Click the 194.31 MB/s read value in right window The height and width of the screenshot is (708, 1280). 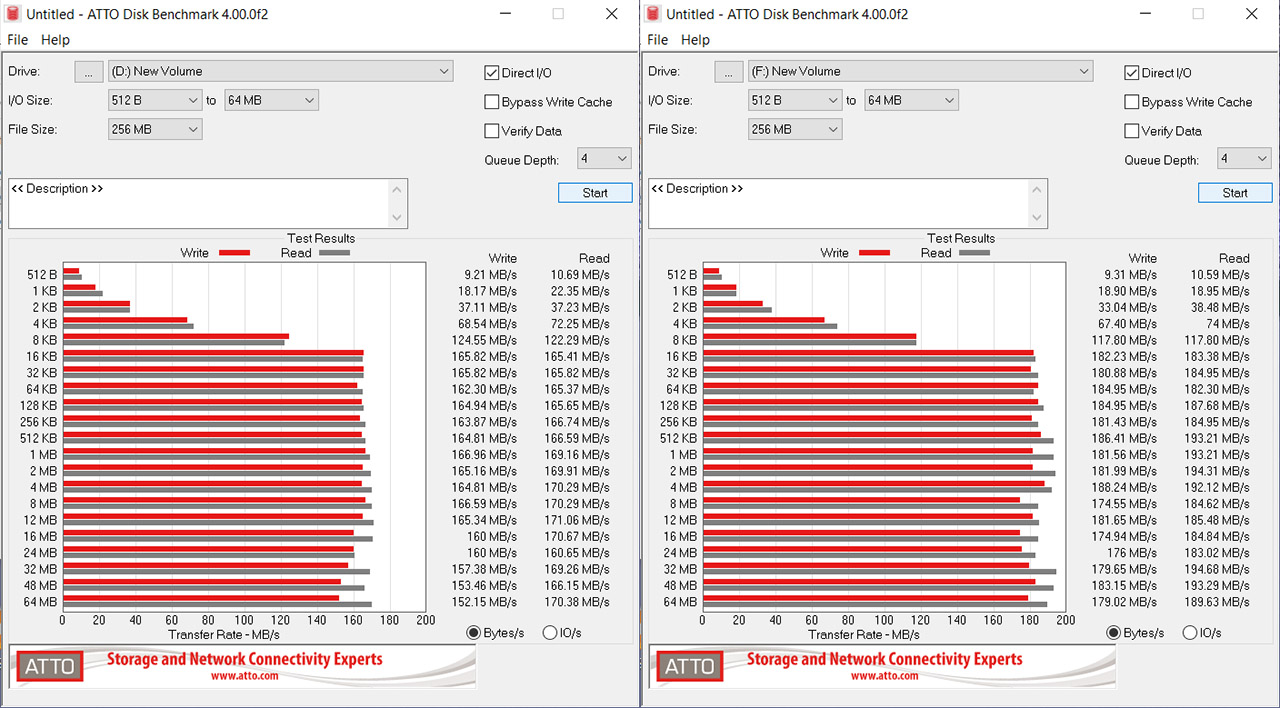1217,472
